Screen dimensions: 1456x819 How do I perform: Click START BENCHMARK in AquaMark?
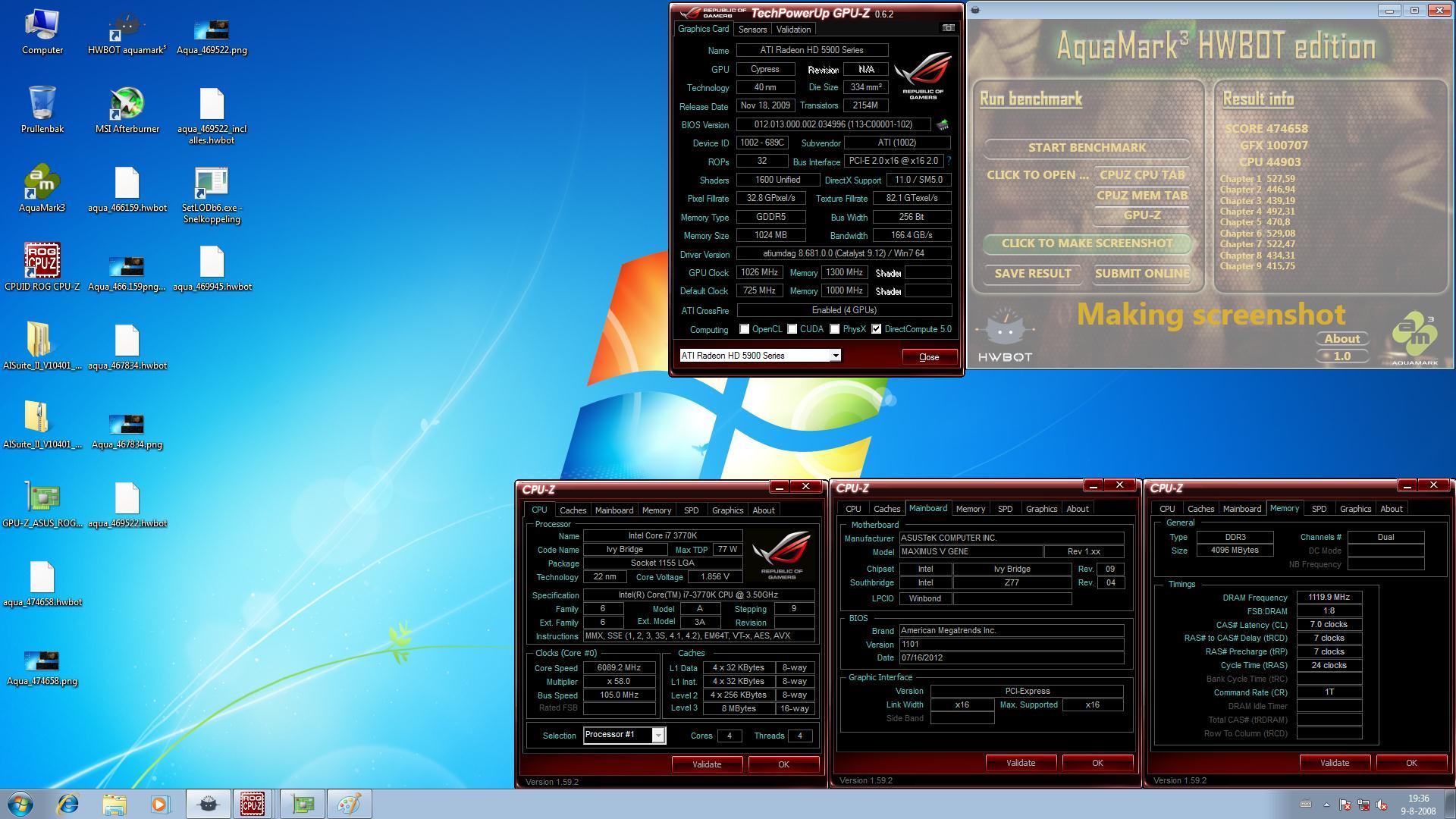(x=1087, y=148)
